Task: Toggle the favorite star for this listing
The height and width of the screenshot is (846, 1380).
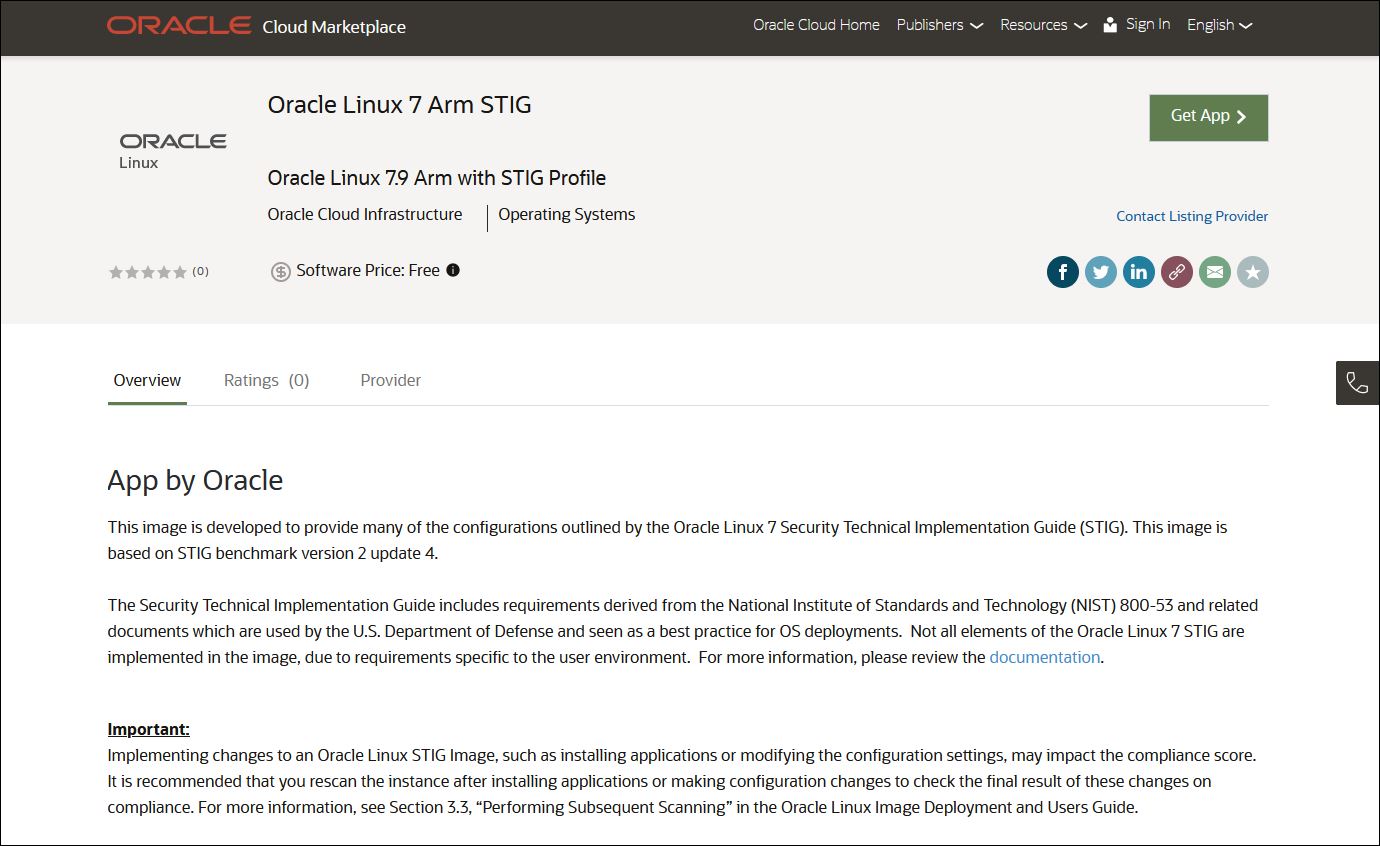Action: click(x=1252, y=271)
